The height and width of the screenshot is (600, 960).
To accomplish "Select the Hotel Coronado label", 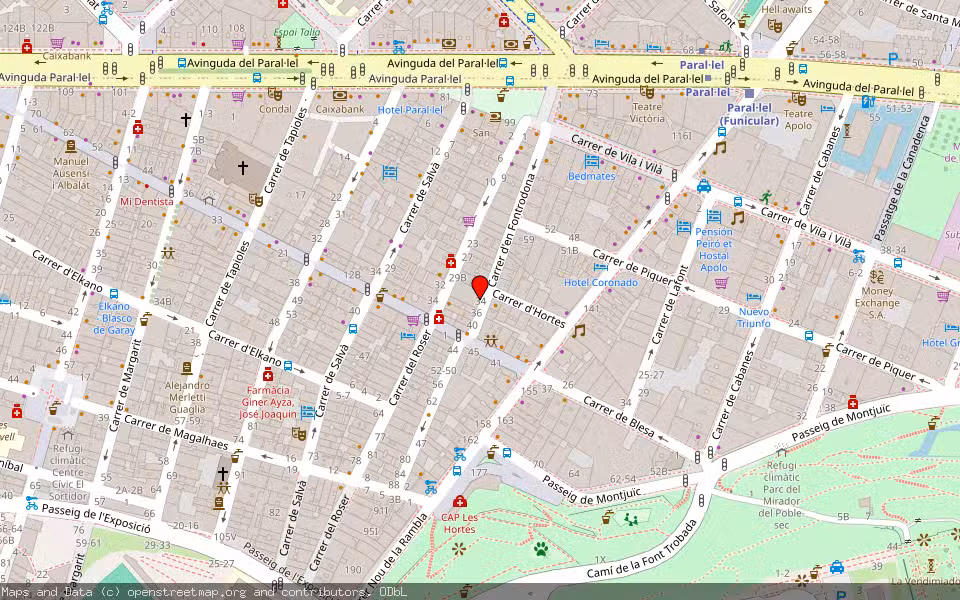I will [x=601, y=282].
